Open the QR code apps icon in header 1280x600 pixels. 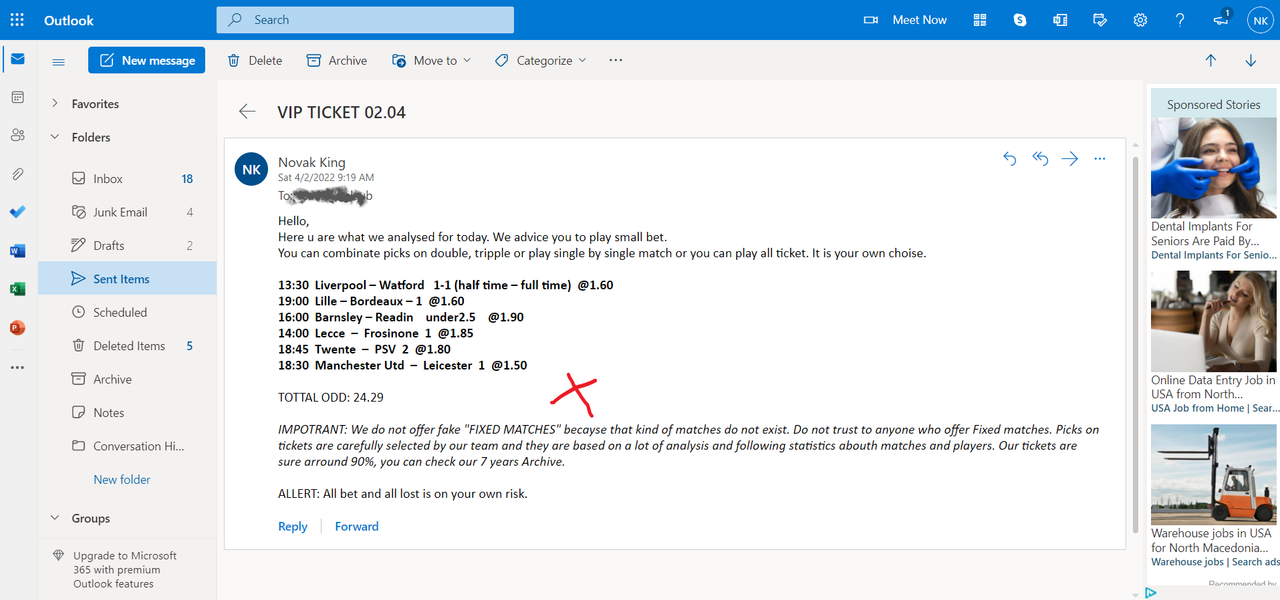pyautogui.click(x=980, y=20)
